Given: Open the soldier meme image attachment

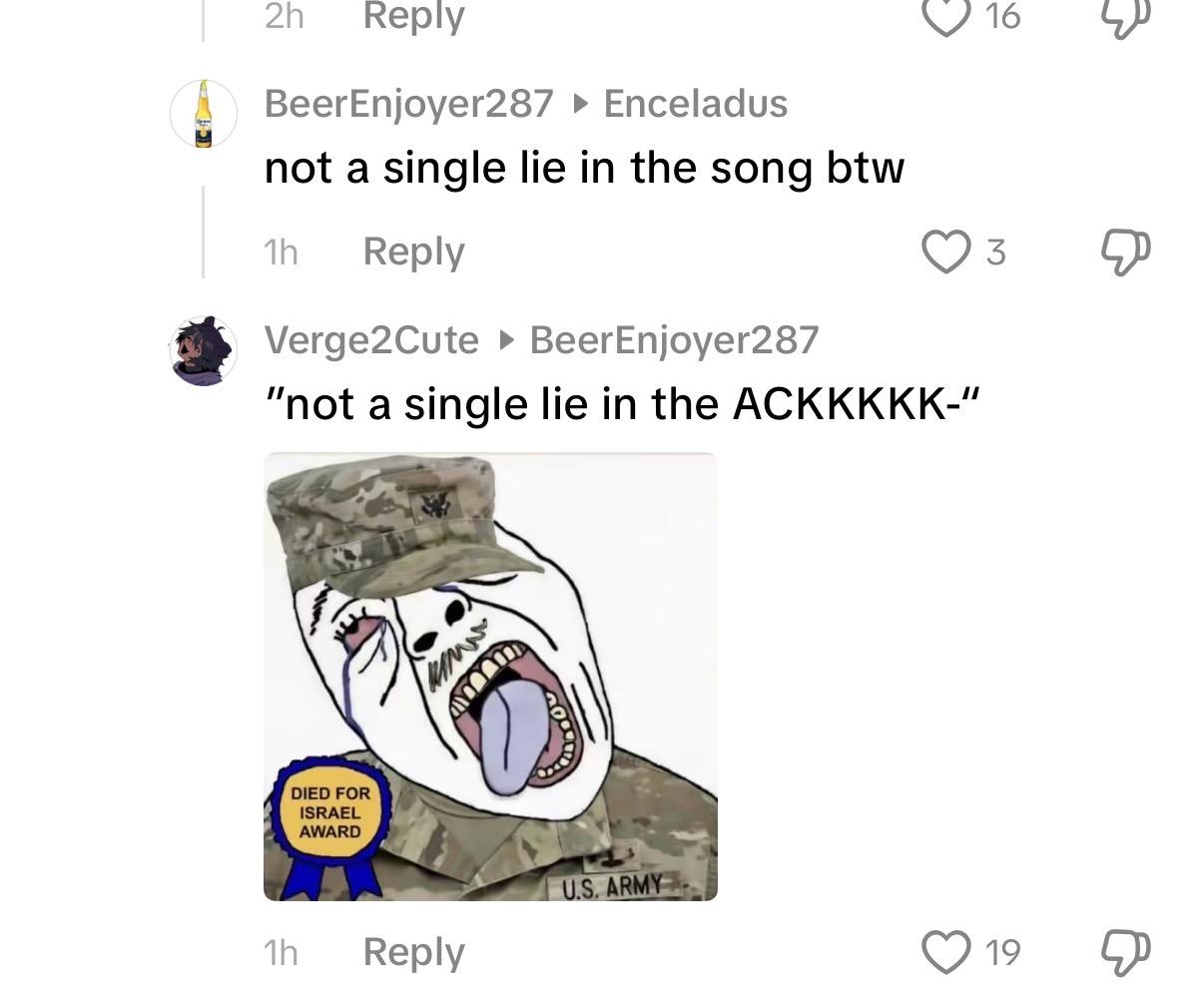Looking at the screenshot, I should (490, 677).
